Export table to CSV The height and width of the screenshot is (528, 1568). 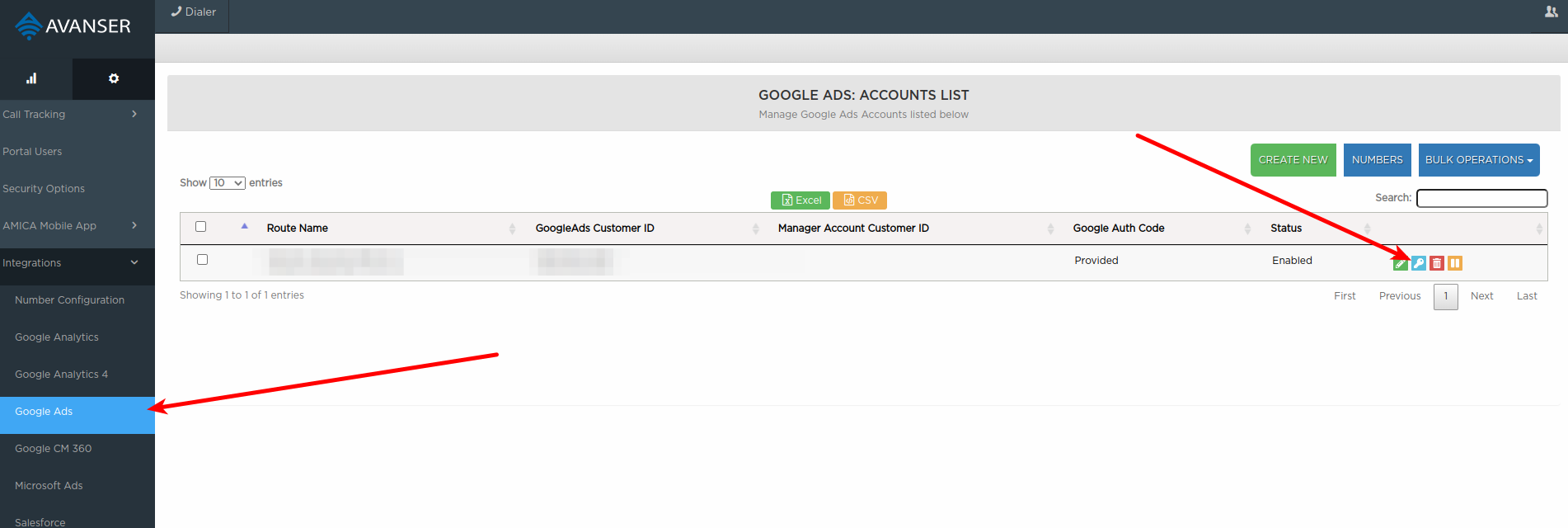(860, 200)
